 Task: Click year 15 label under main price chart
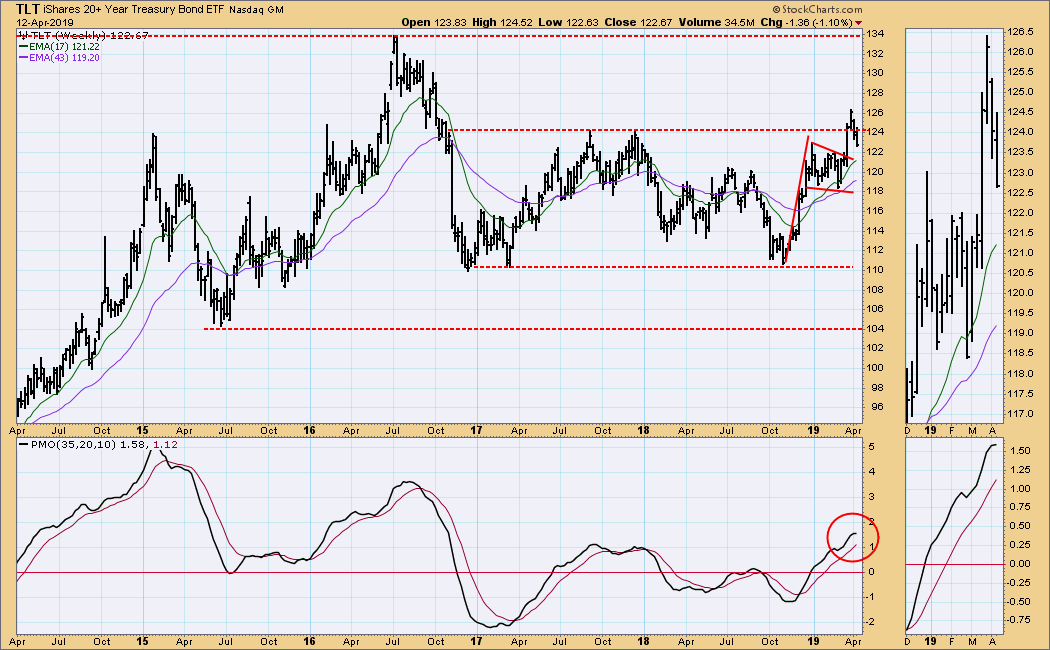[x=143, y=430]
